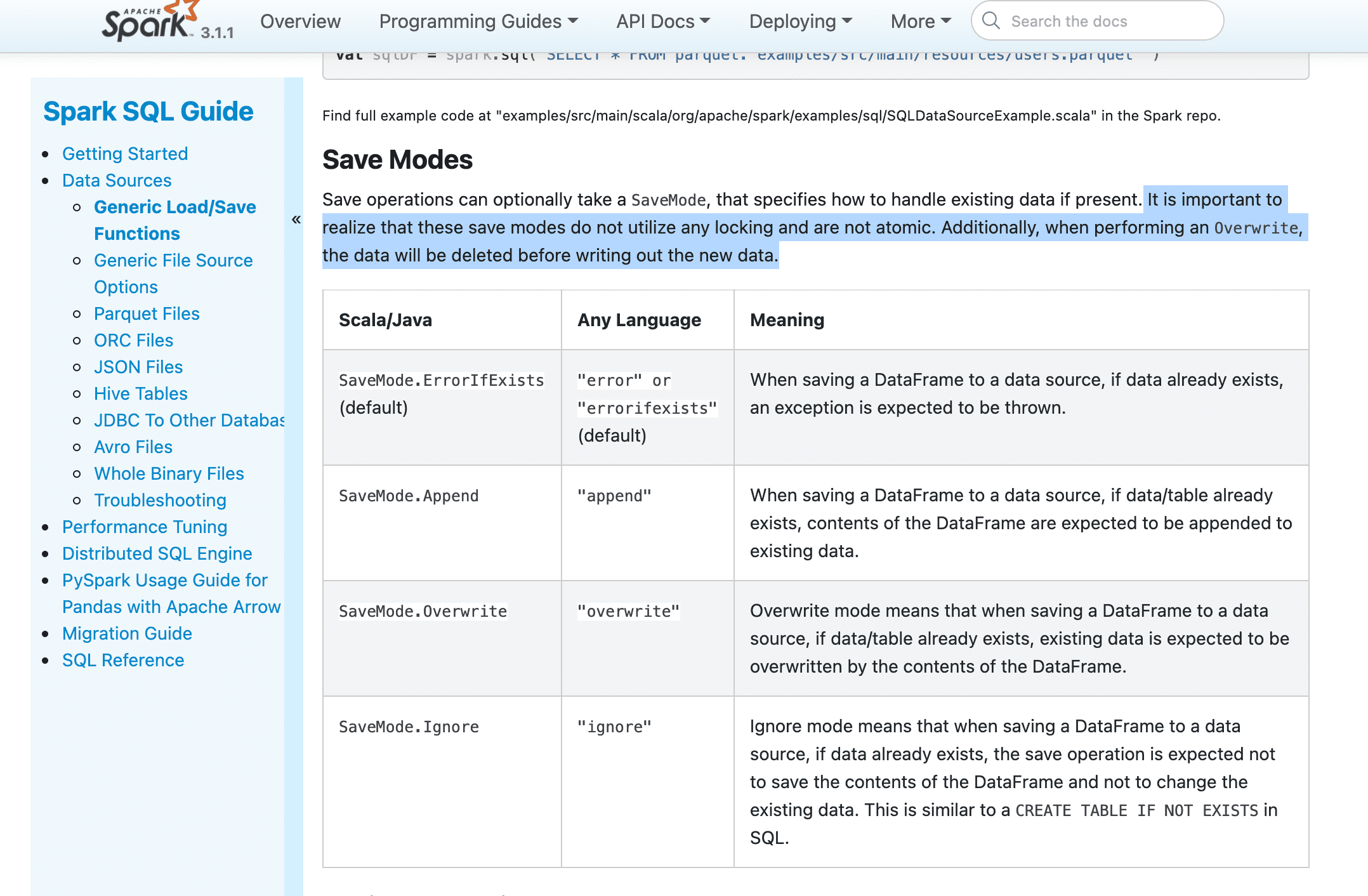Image resolution: width=1368 pixels, height=896 pixels.
Task: Navigate to Performance Tuning
Action: click(x=145, y=527)
